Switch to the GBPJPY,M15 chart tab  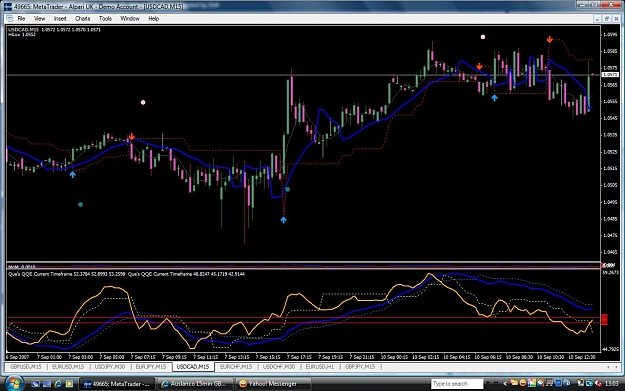point(360,367)
